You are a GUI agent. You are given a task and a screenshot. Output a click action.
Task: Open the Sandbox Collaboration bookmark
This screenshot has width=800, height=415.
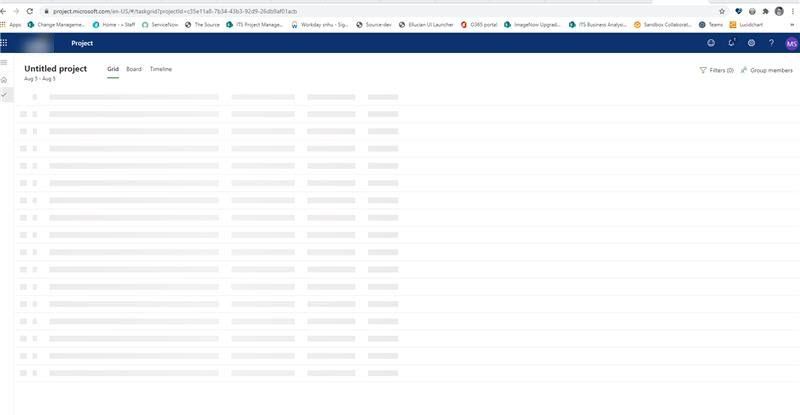pyautogui.click(x=662, y=25)
